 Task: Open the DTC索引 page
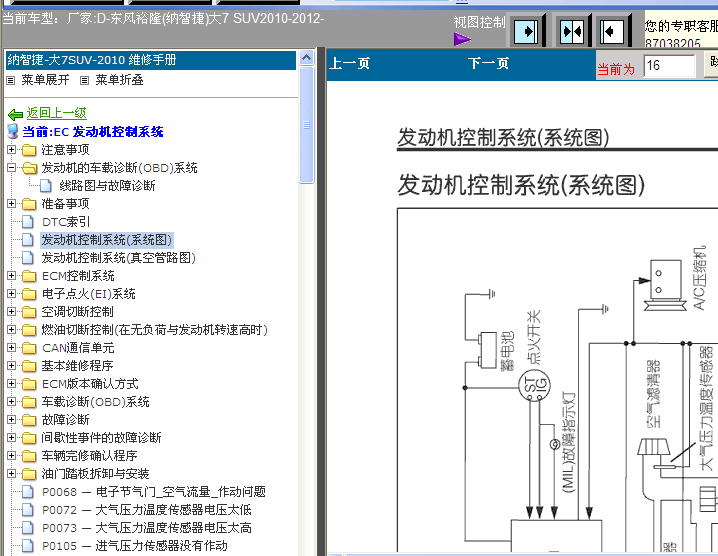pos(66,222)
